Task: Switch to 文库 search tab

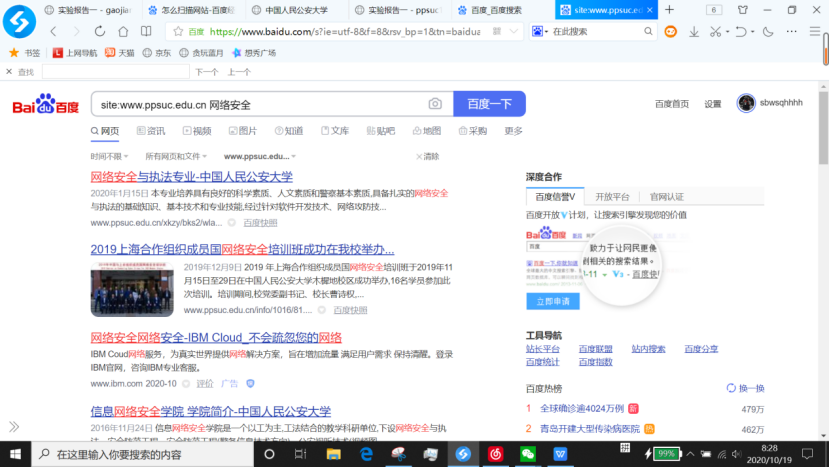Action: click(x=335, y=131)
